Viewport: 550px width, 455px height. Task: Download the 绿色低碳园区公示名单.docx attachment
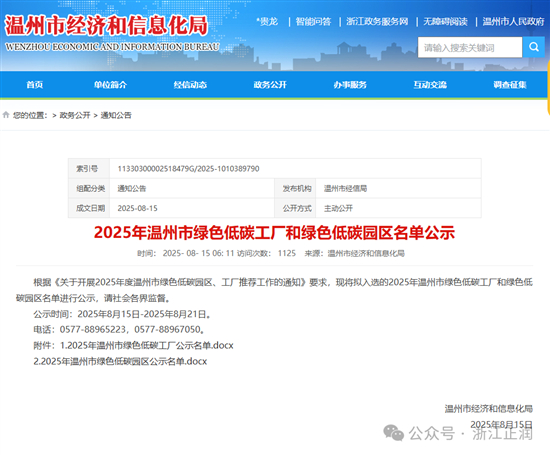click(120, 361)
